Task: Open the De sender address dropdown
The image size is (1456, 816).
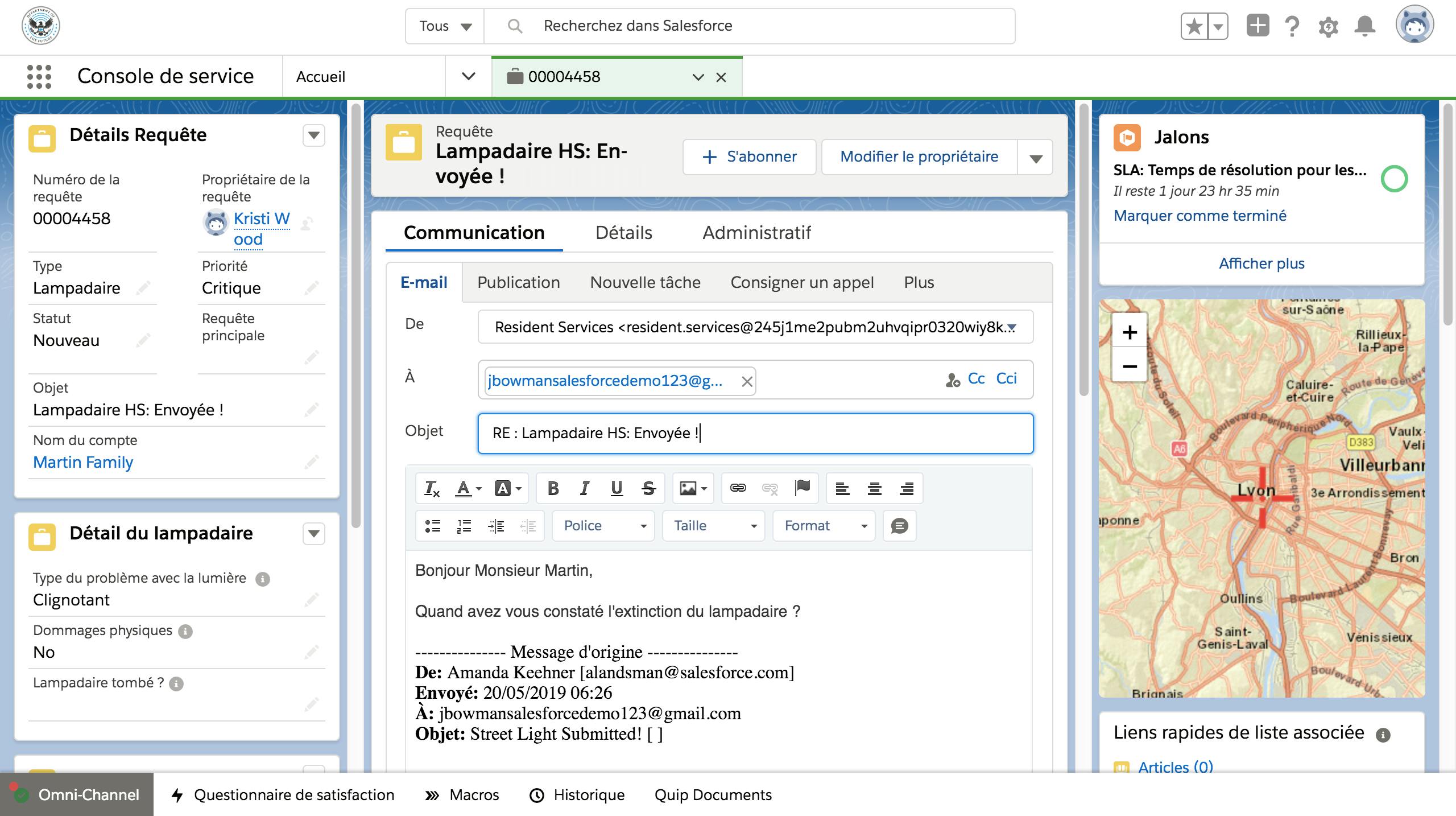Action: pos(755,327)
